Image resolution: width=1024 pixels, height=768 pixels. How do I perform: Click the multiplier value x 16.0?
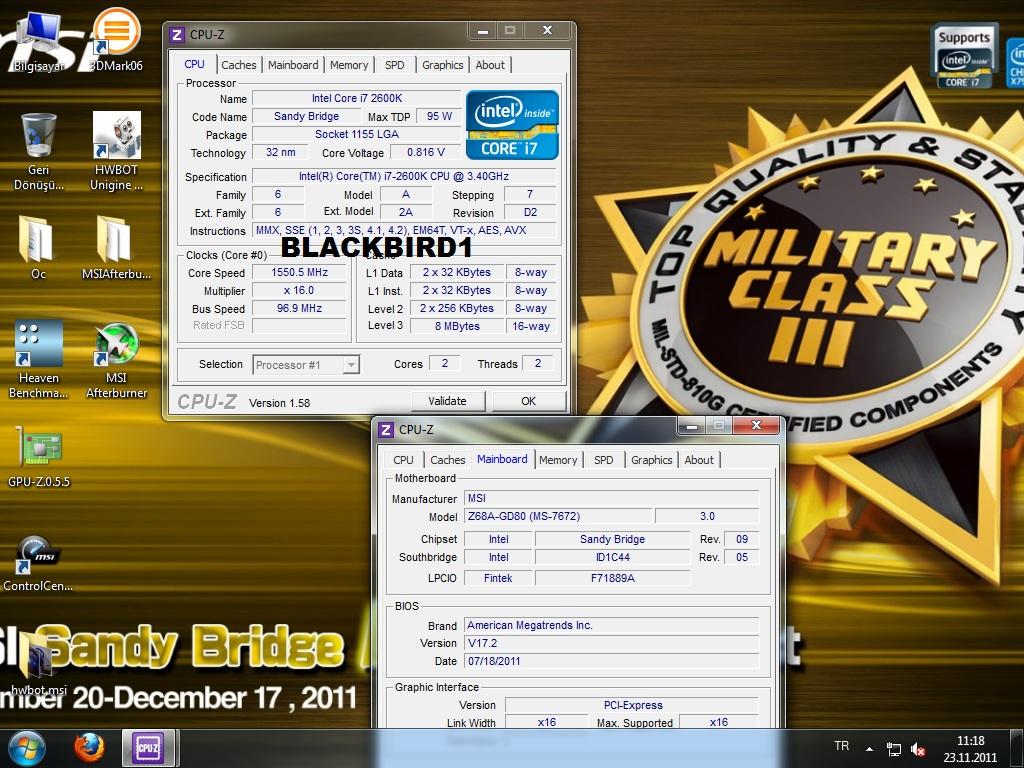pyautogui.click(x=299, y=291)
